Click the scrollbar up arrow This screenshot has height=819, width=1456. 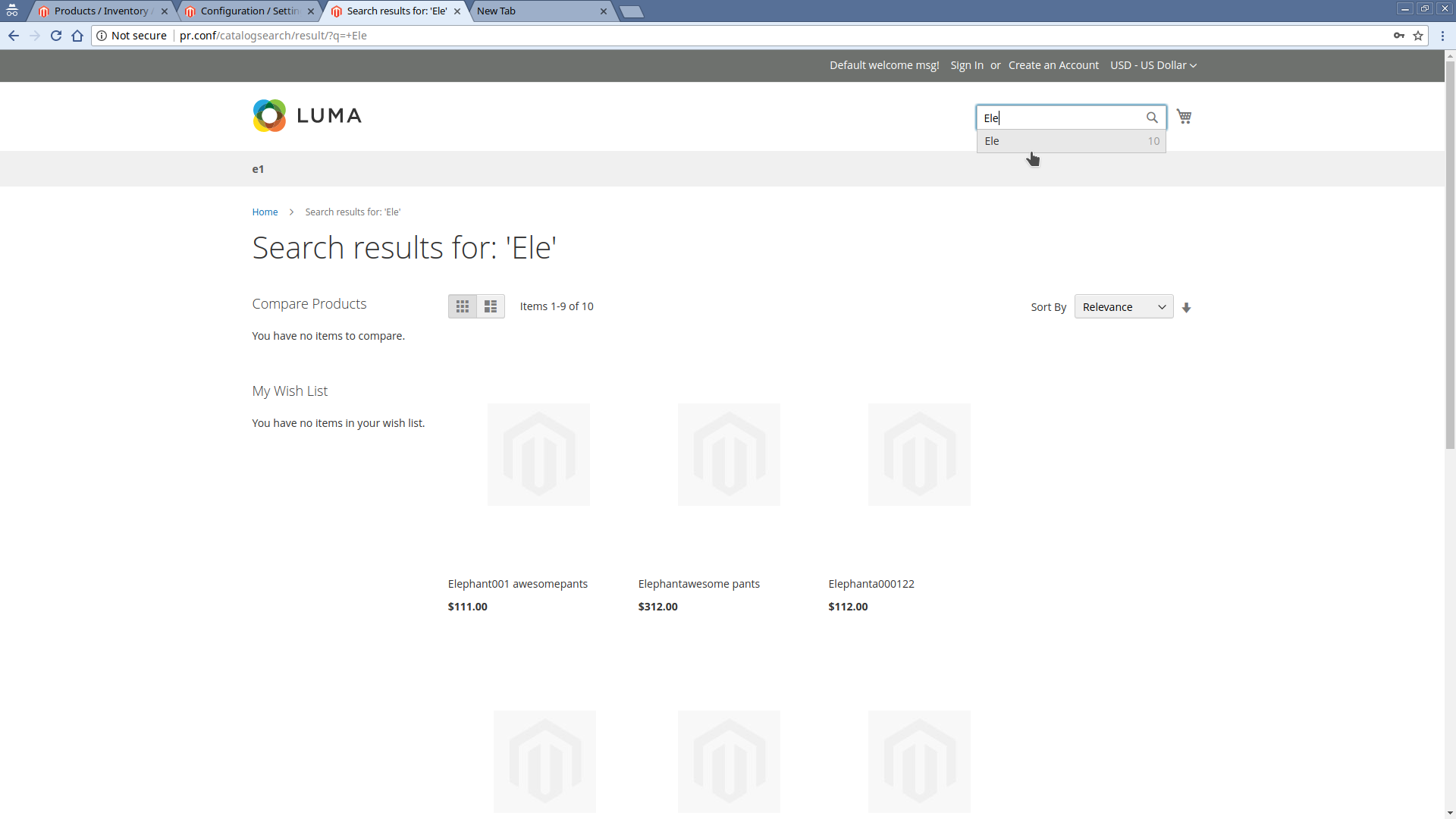1450,55
